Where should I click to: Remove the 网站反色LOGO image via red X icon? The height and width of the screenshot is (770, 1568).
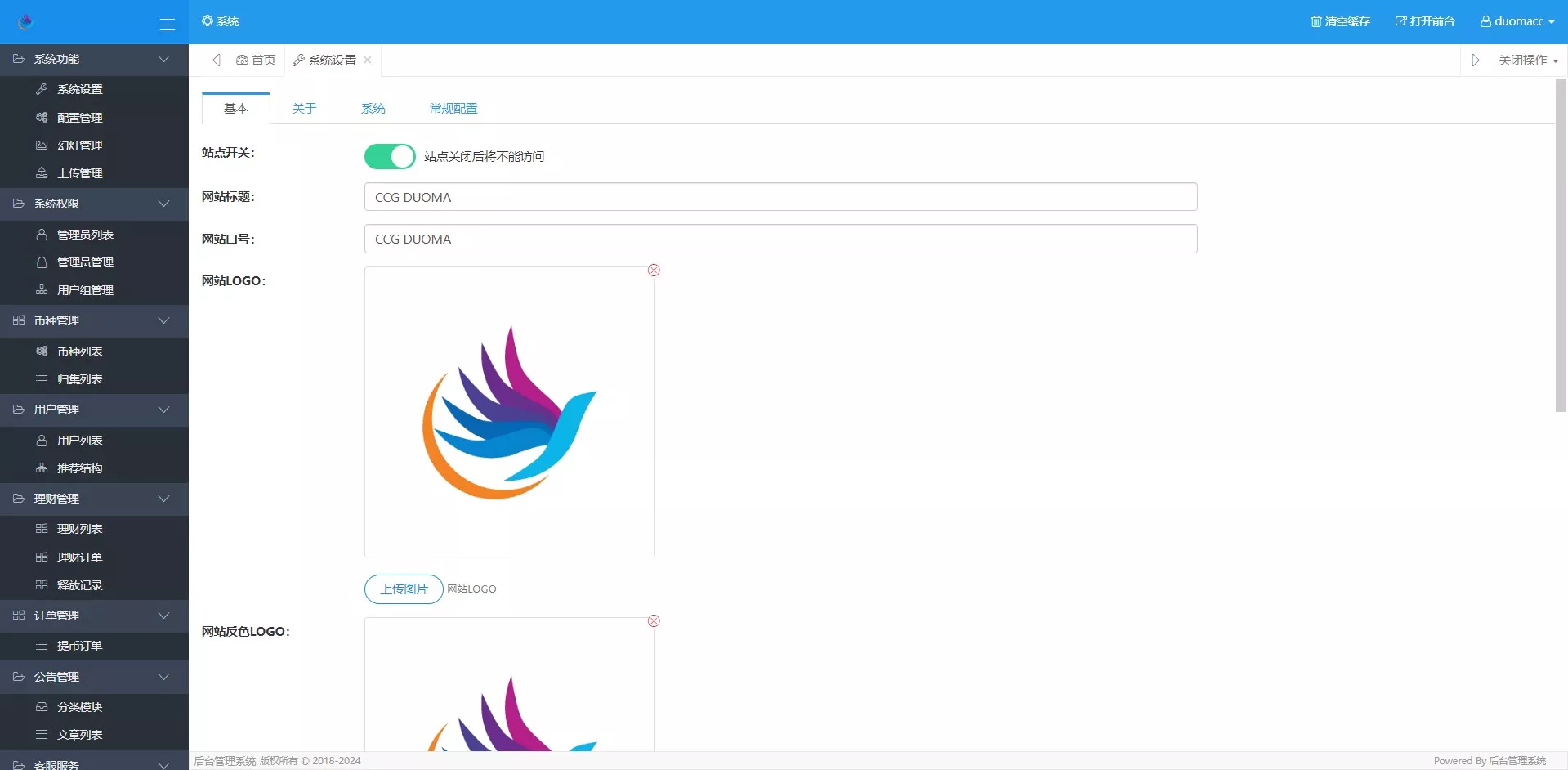coord(654,621)
